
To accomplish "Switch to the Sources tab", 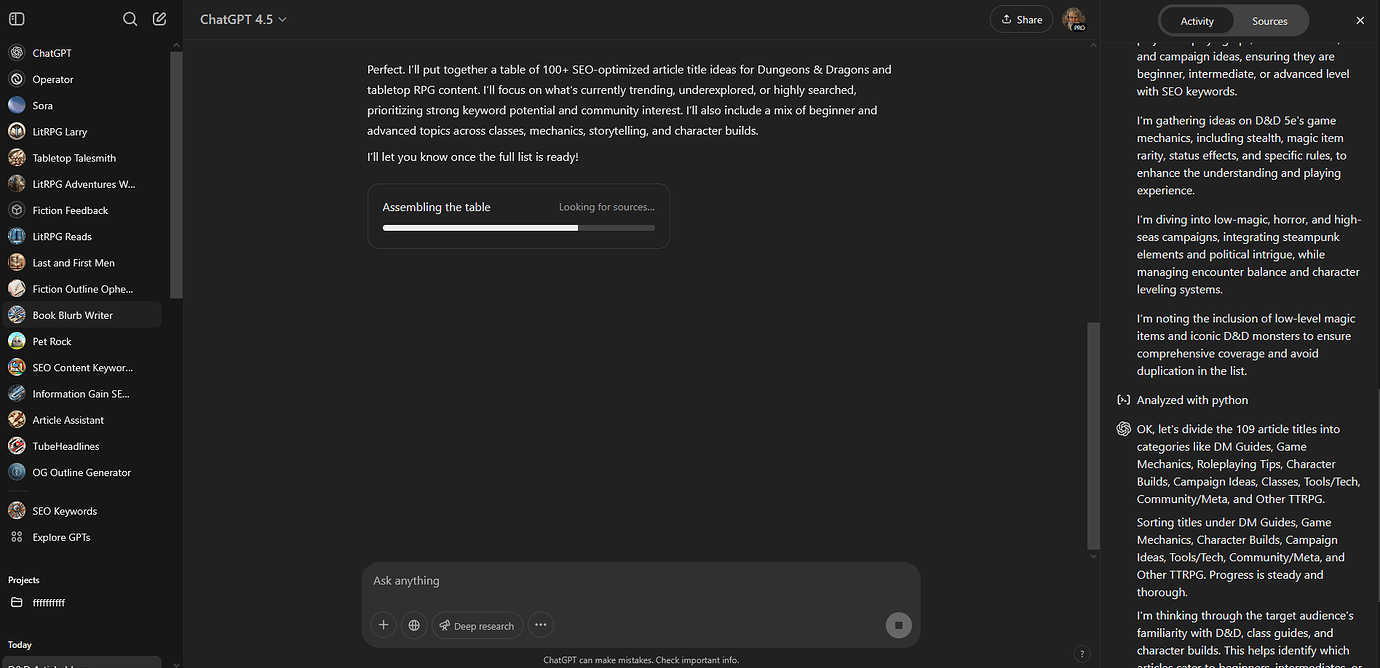I will pyautogui.click(x=1269, y=20).
